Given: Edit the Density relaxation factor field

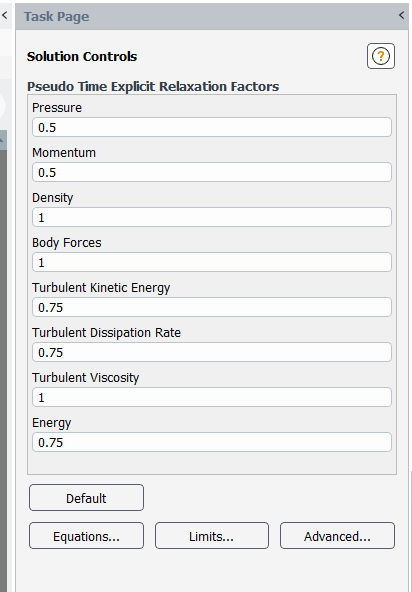Looking at the screenshot, I should [212, 217].
